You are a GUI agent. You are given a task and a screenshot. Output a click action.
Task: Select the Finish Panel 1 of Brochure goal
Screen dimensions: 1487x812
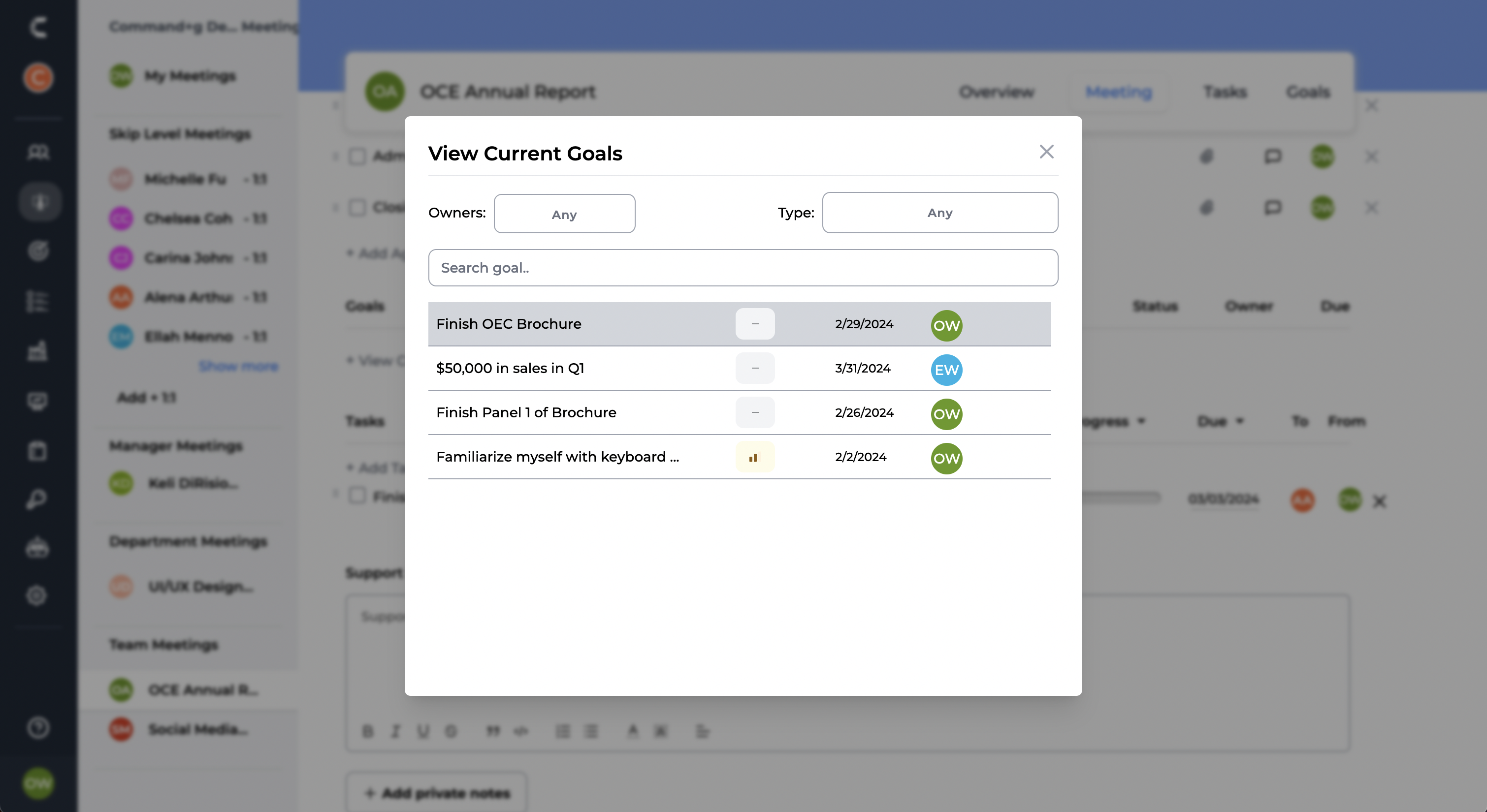tap(526, 412)
